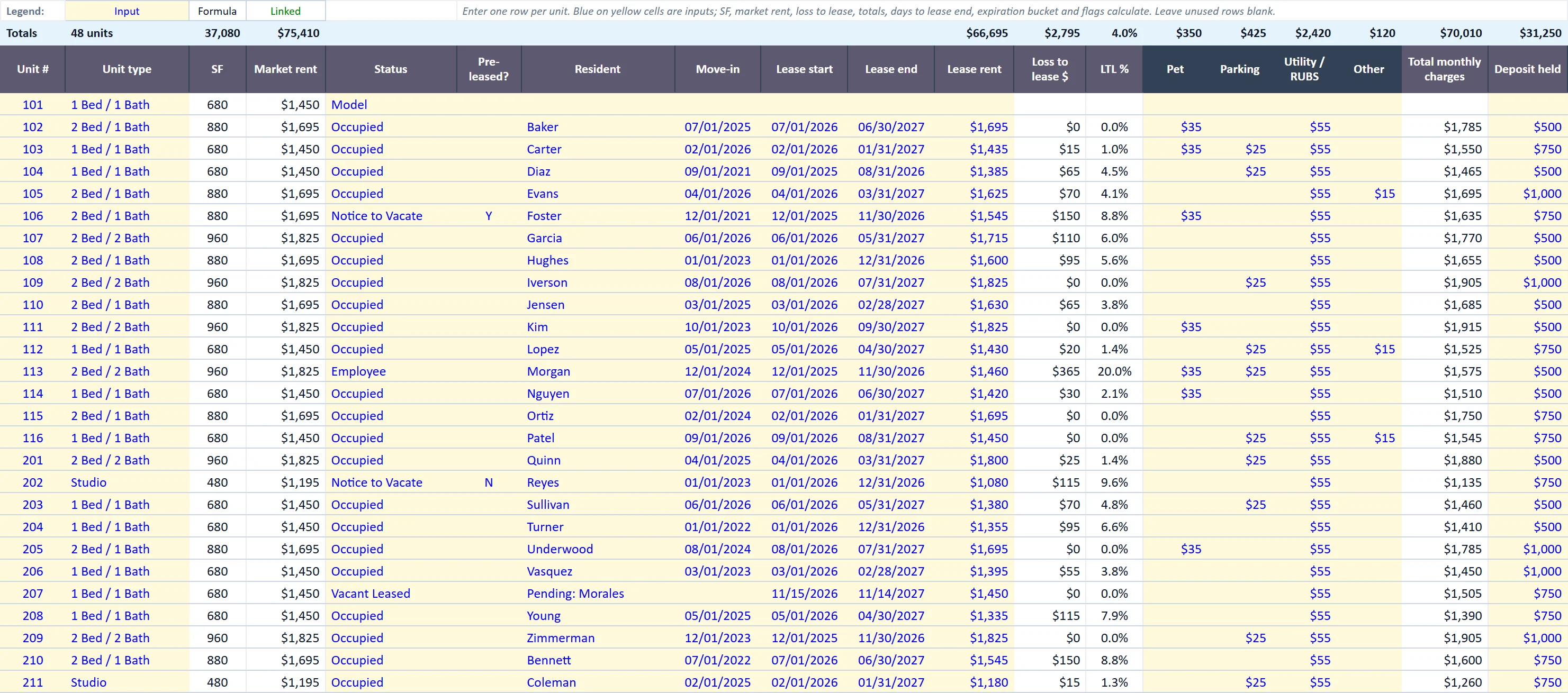Click the Formula legend cell
This screenshot has width=1568, height=693.
[x=217, y=11]
